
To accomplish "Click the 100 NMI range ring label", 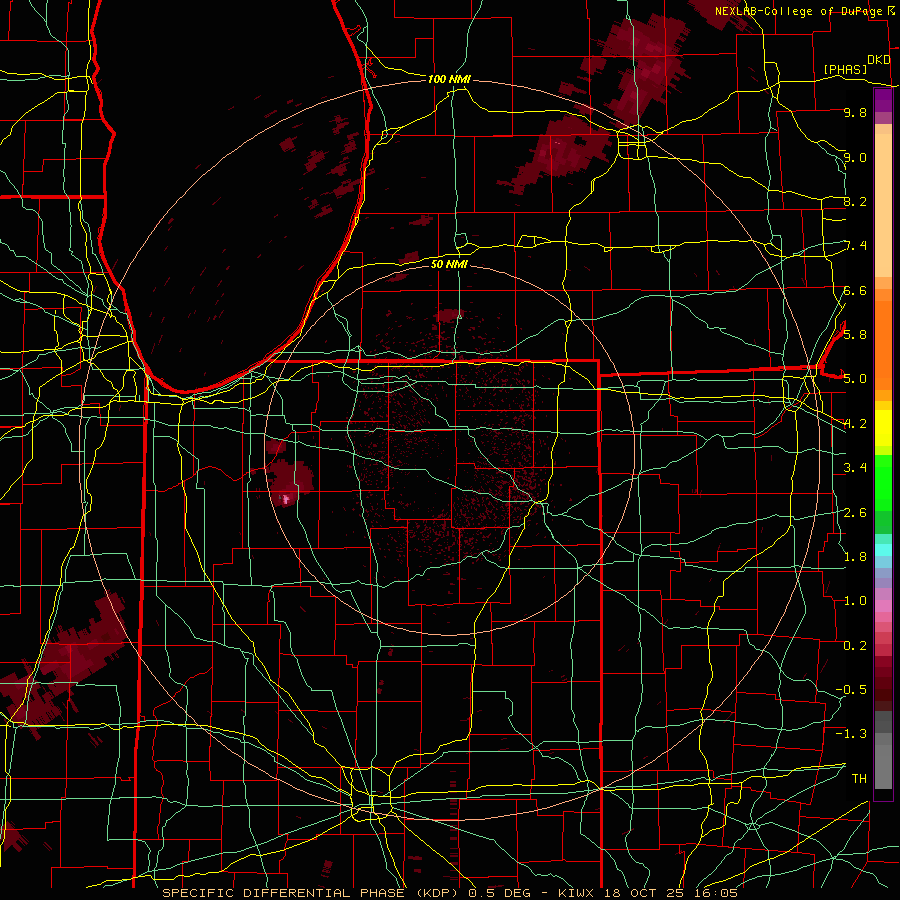I will tap(449, 79).
